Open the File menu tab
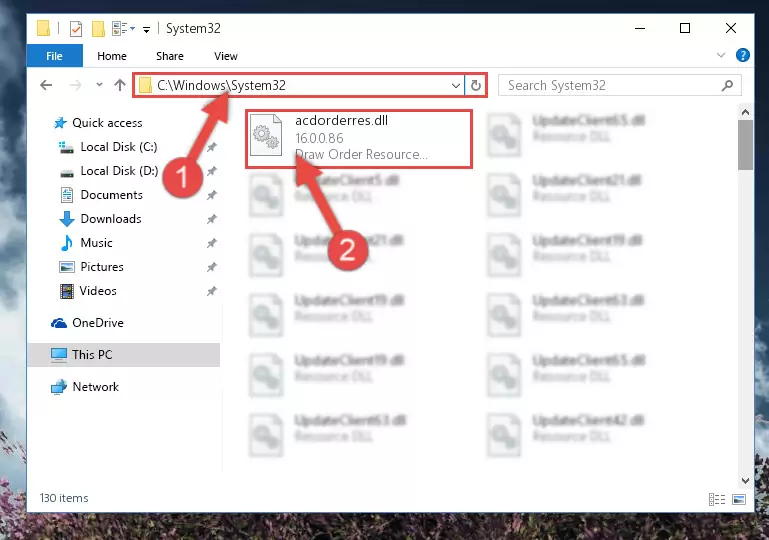Viewport: 769px width, 540px height. 54,56
